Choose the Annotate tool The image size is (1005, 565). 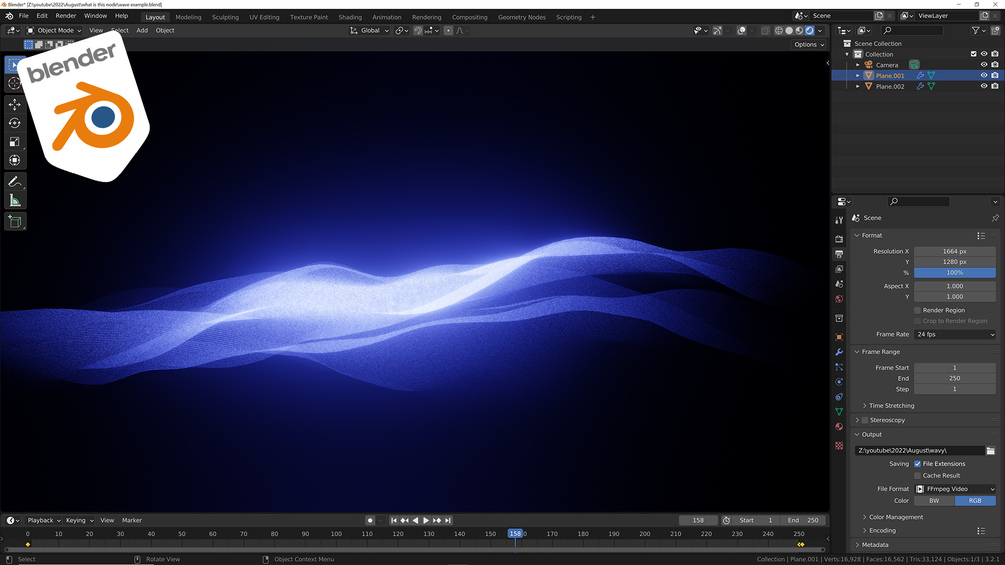click(15, 182)
